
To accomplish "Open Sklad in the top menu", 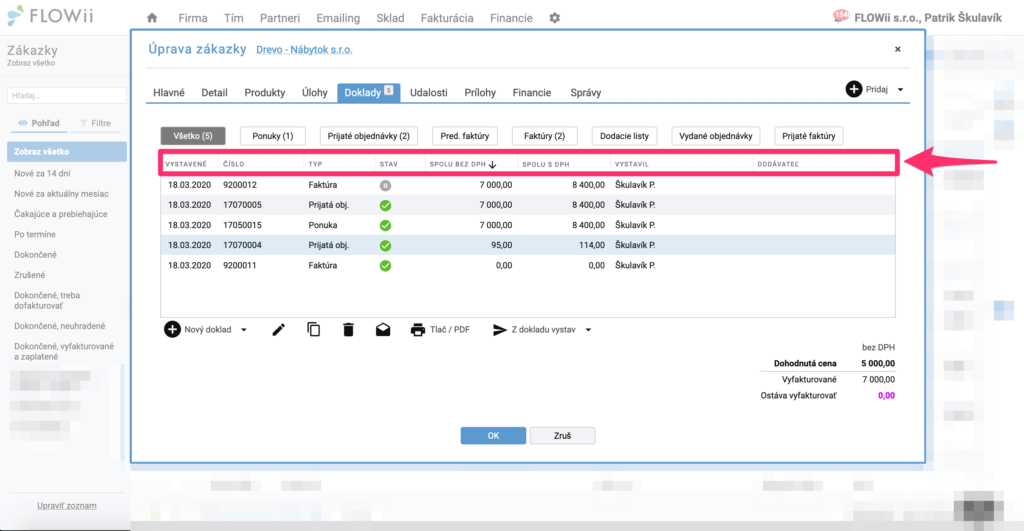I will tap(390, 18).
